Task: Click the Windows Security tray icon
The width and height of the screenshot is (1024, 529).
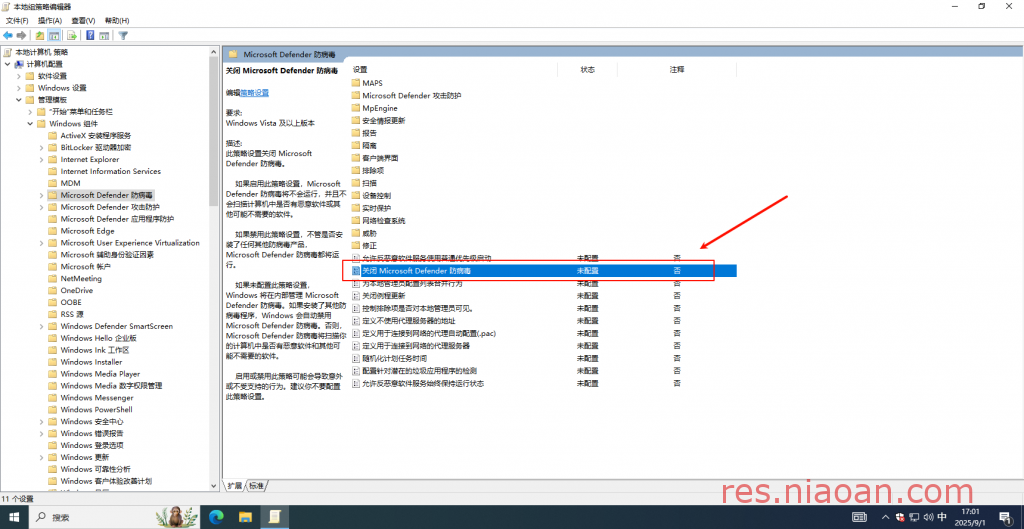Action: (x=900, y=517)
